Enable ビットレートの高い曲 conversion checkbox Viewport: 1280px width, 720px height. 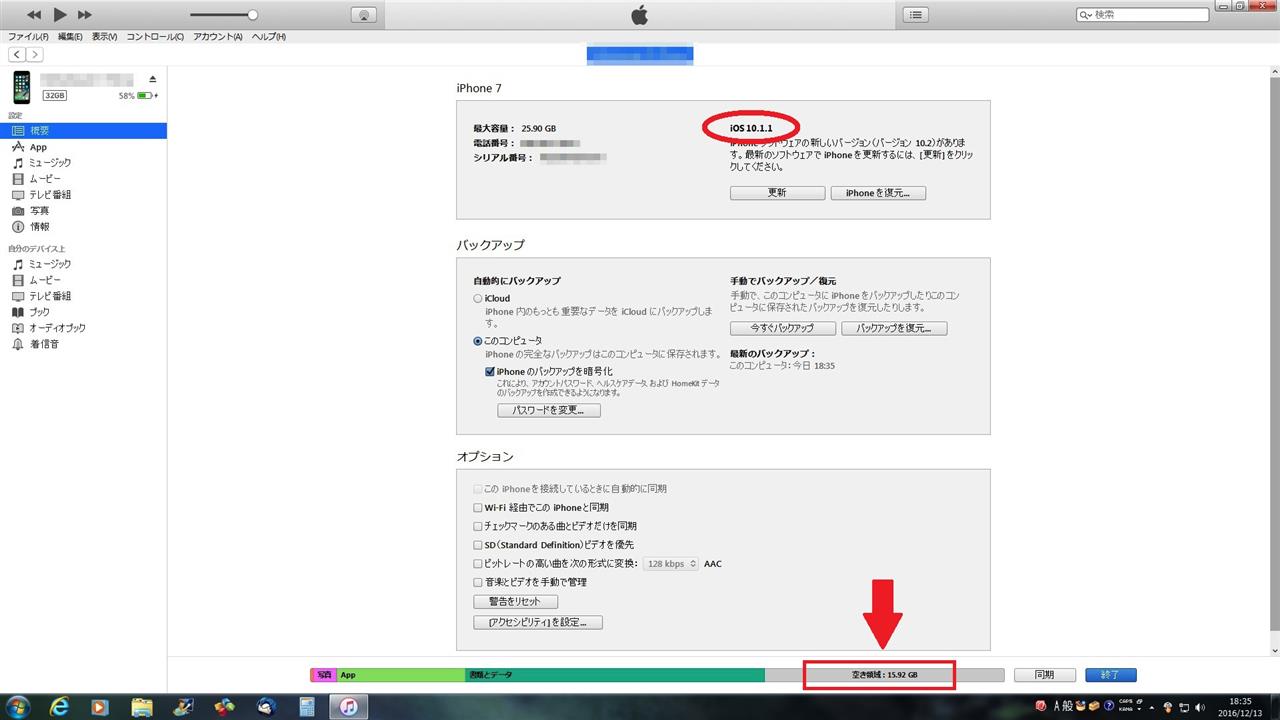(x=478, y=564)
